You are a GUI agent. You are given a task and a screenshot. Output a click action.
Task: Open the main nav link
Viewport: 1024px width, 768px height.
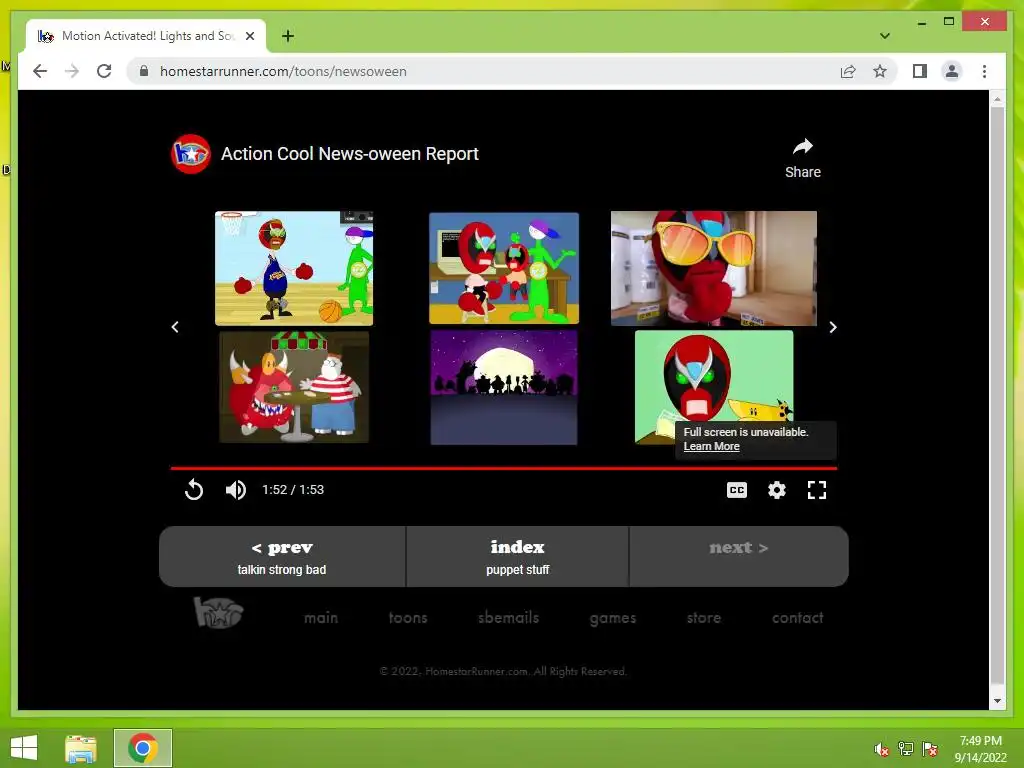pos(321,618)
